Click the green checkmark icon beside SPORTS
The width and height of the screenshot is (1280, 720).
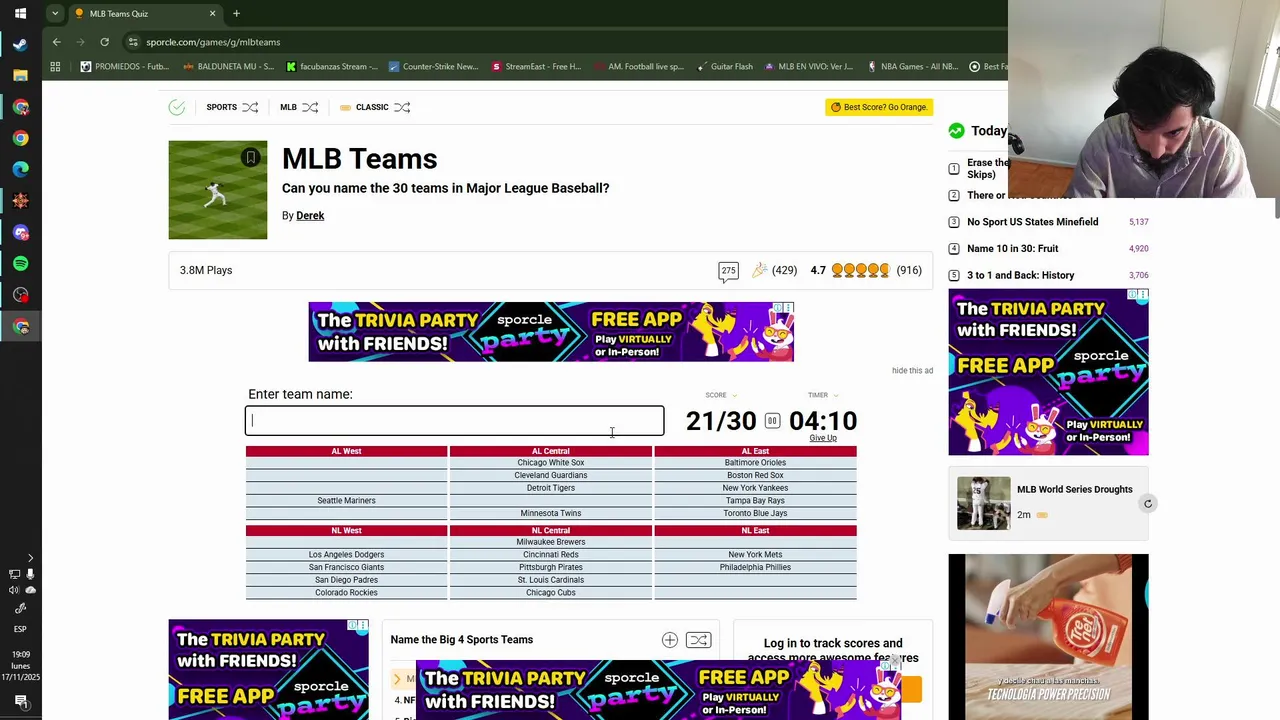click(x=177, y=107)
